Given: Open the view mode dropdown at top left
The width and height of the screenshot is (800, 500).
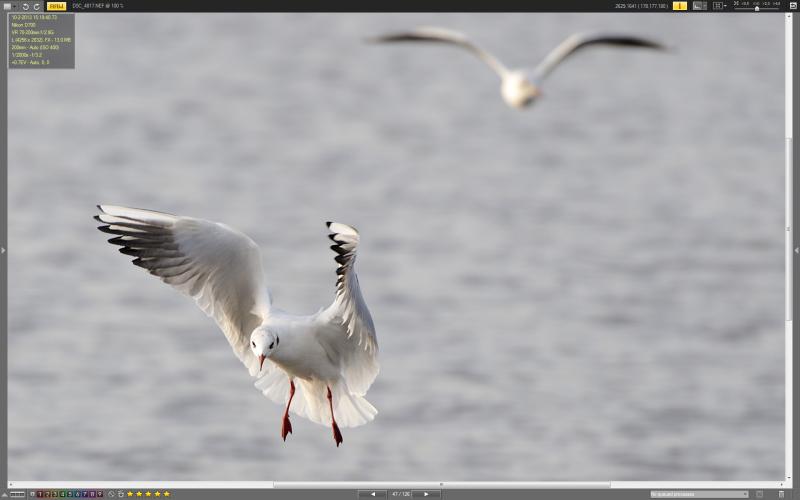Looking at the screenshot, I should pos(9,6).
